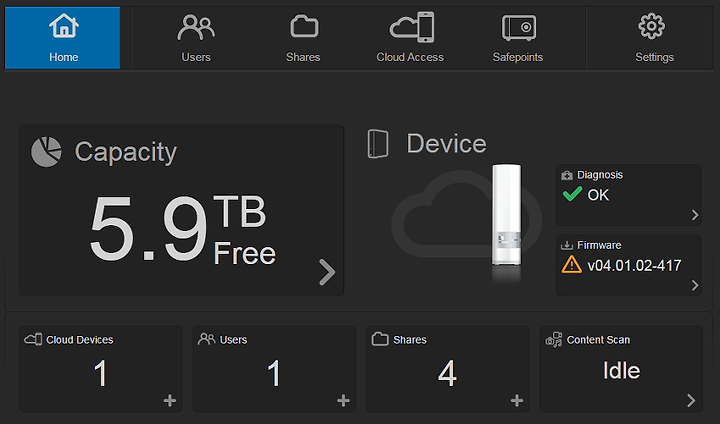Screen dimensions: 720x424
Task: Add a cloud device with plus button
Action: pyautogui.click(x=169, y=401)
